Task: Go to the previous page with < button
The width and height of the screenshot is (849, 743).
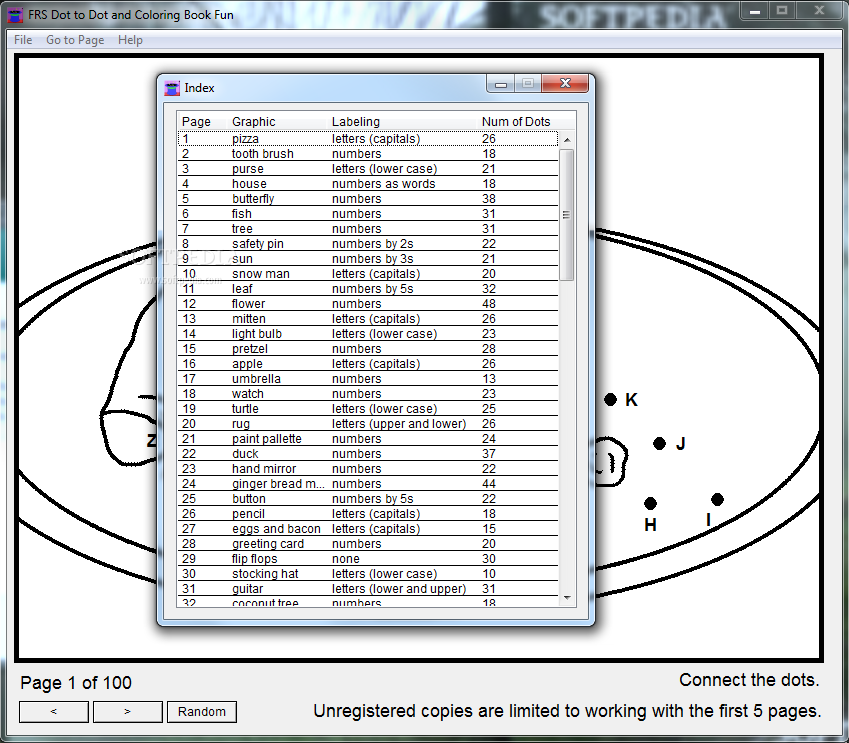Action: [x=54, y=712]
